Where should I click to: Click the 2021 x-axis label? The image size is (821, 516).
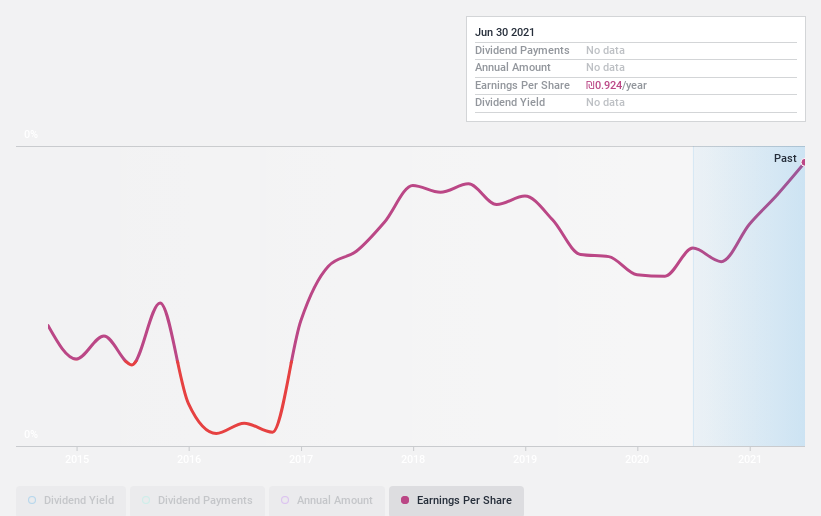point(750,459)
